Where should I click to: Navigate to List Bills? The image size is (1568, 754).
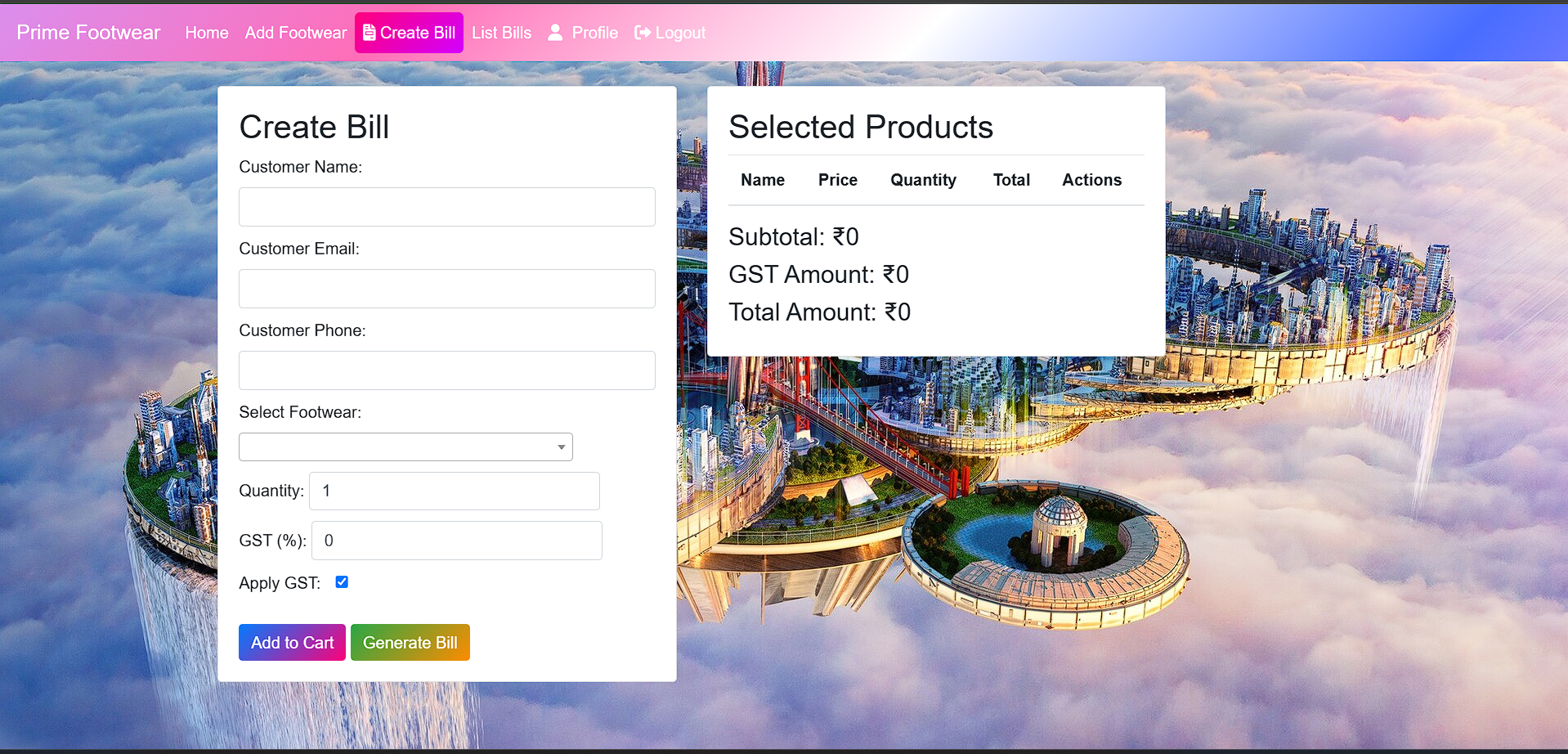pyautogui.click(x=501, y=33)
